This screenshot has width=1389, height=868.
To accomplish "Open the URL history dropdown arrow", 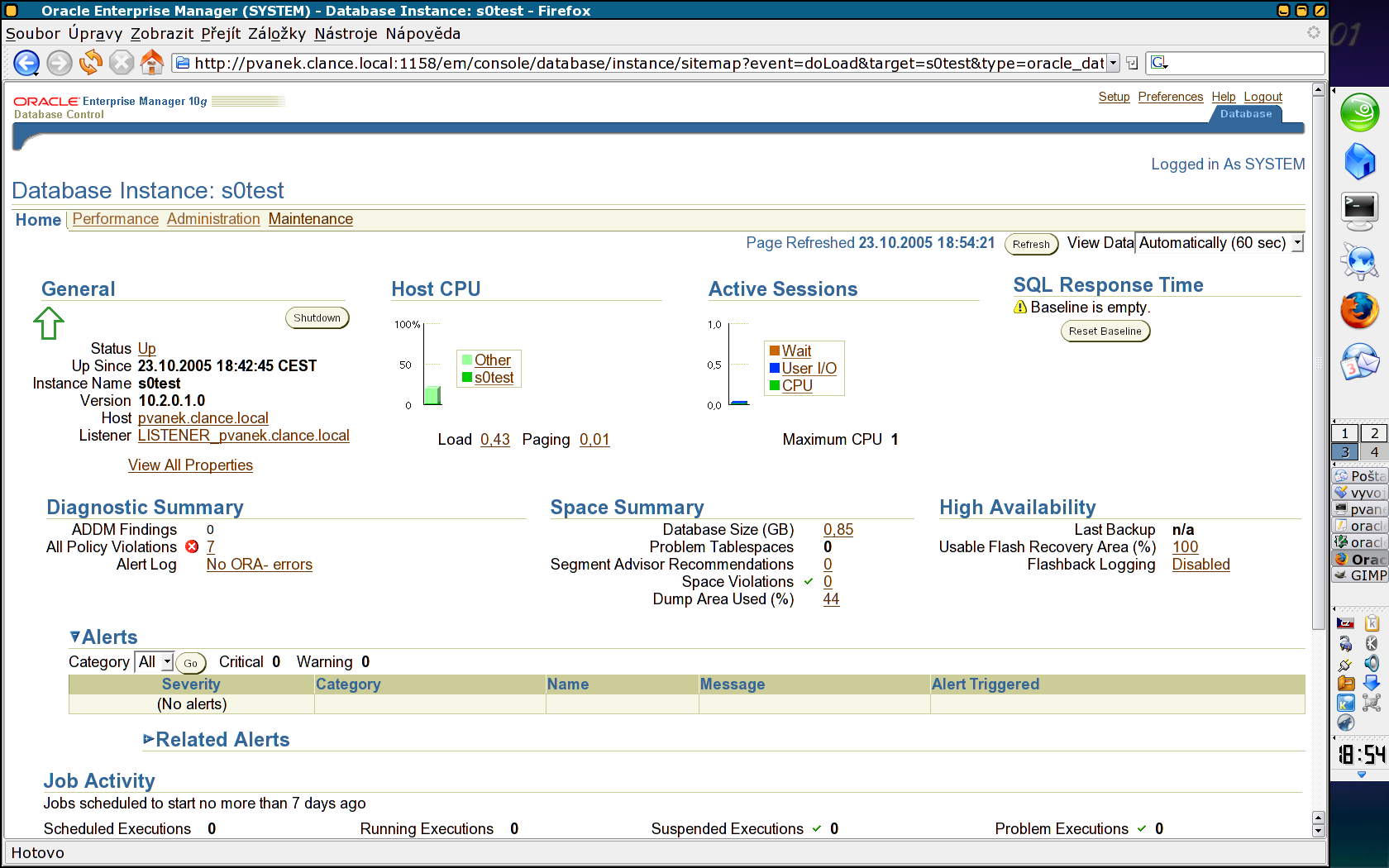I will pyautogui.click(x=1113, y=63).
